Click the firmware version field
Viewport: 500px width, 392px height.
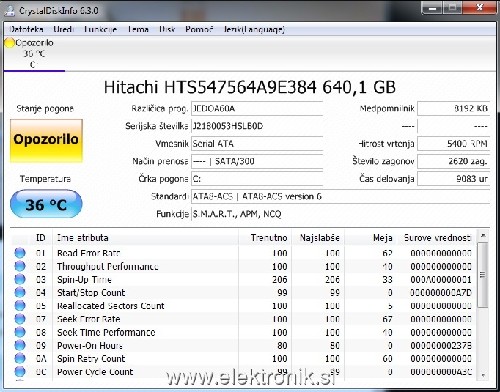coord(257,109)
